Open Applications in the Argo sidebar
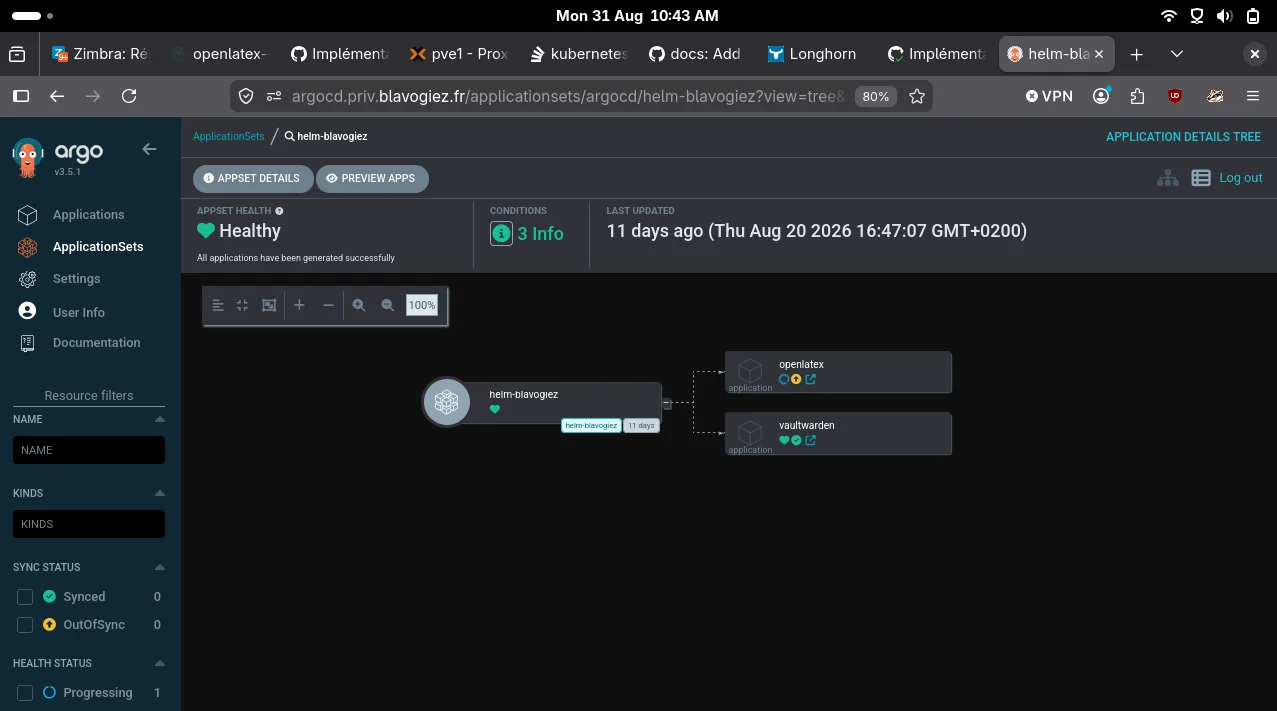1277x711 pixels. (88, 214)
